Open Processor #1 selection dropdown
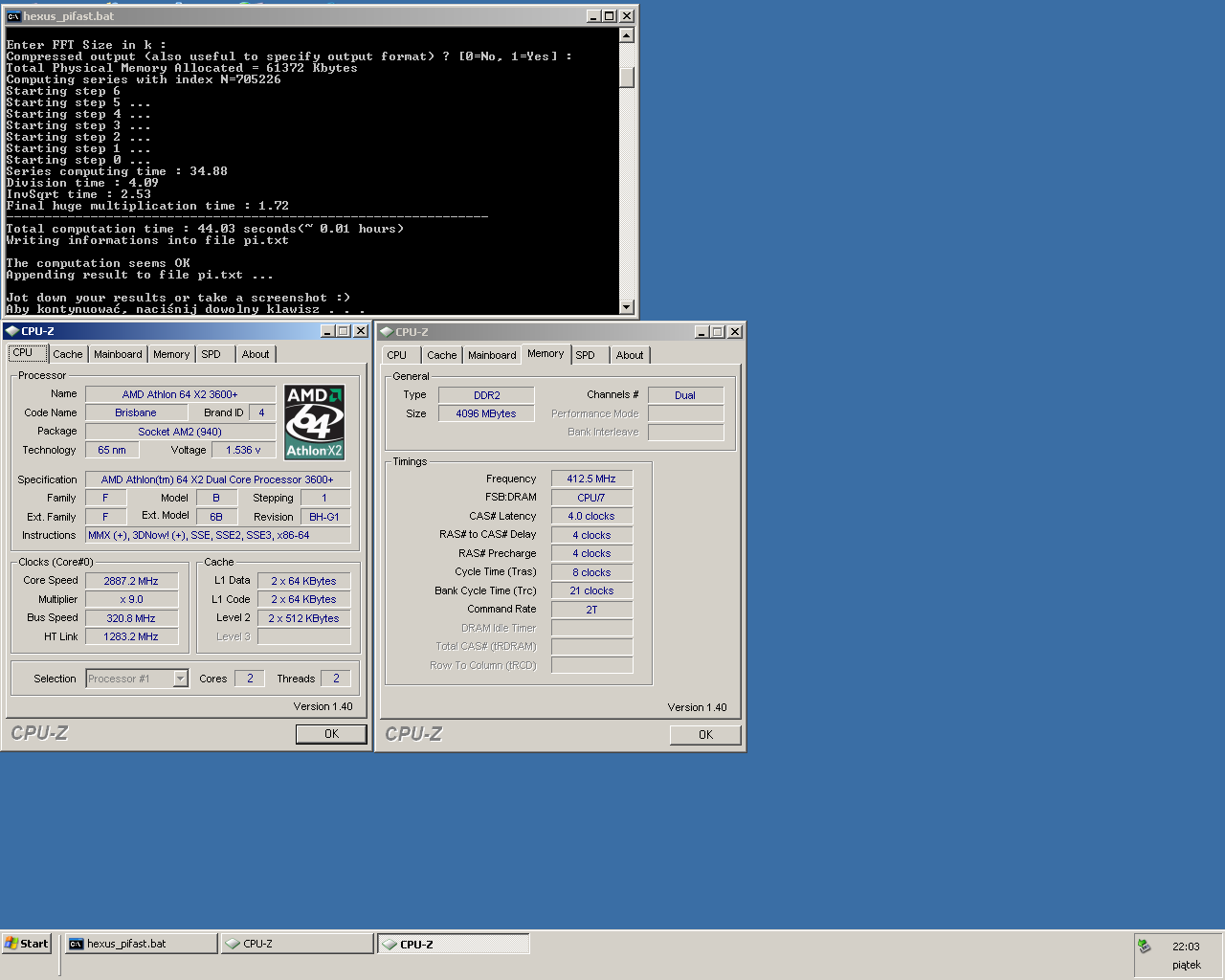 click(180, 679)
